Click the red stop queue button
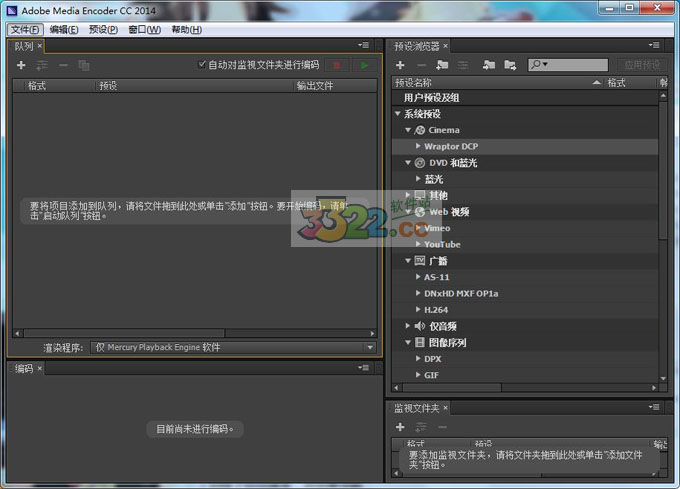The width and height of the screenshot is (680, 489). pyautogui.click(x=336, y=65)
